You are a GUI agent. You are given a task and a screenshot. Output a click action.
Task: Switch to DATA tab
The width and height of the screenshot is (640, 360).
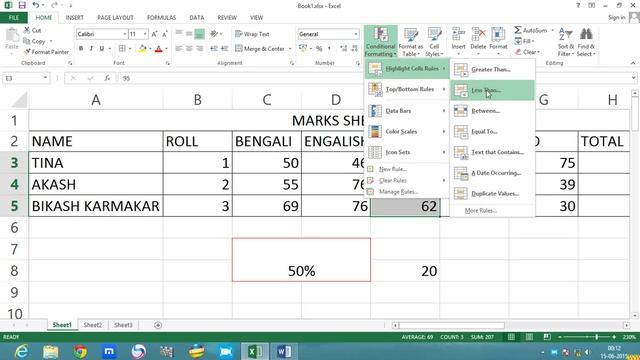[197, 18]
